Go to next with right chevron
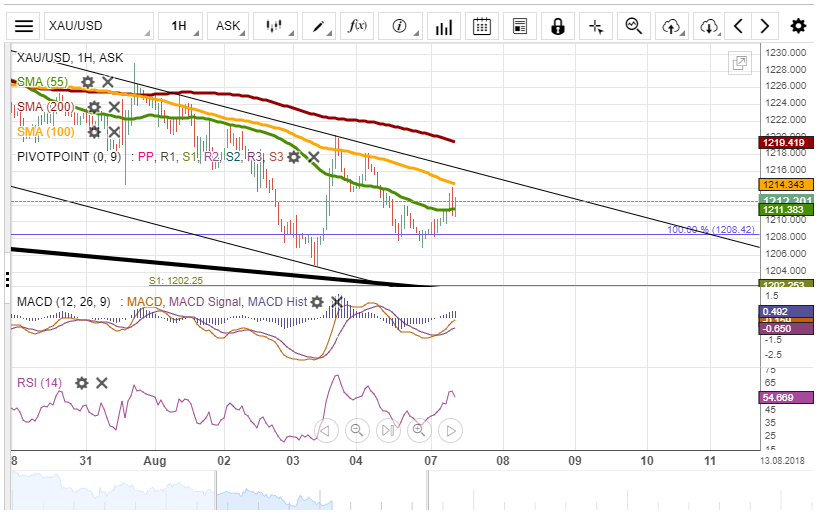Viewport: 823px width, 515px height. [765, 26]
